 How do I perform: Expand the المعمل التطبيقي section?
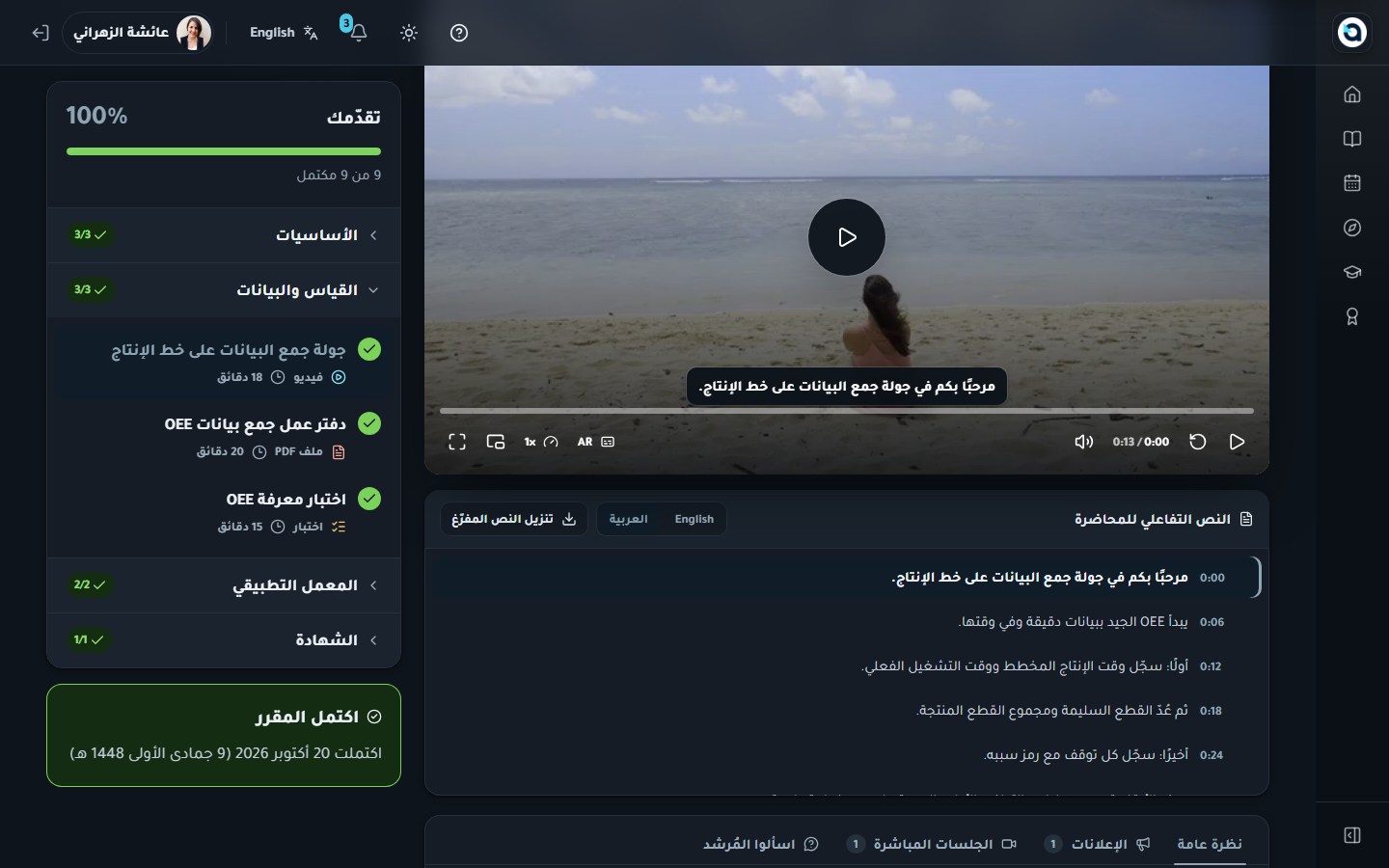224,585
